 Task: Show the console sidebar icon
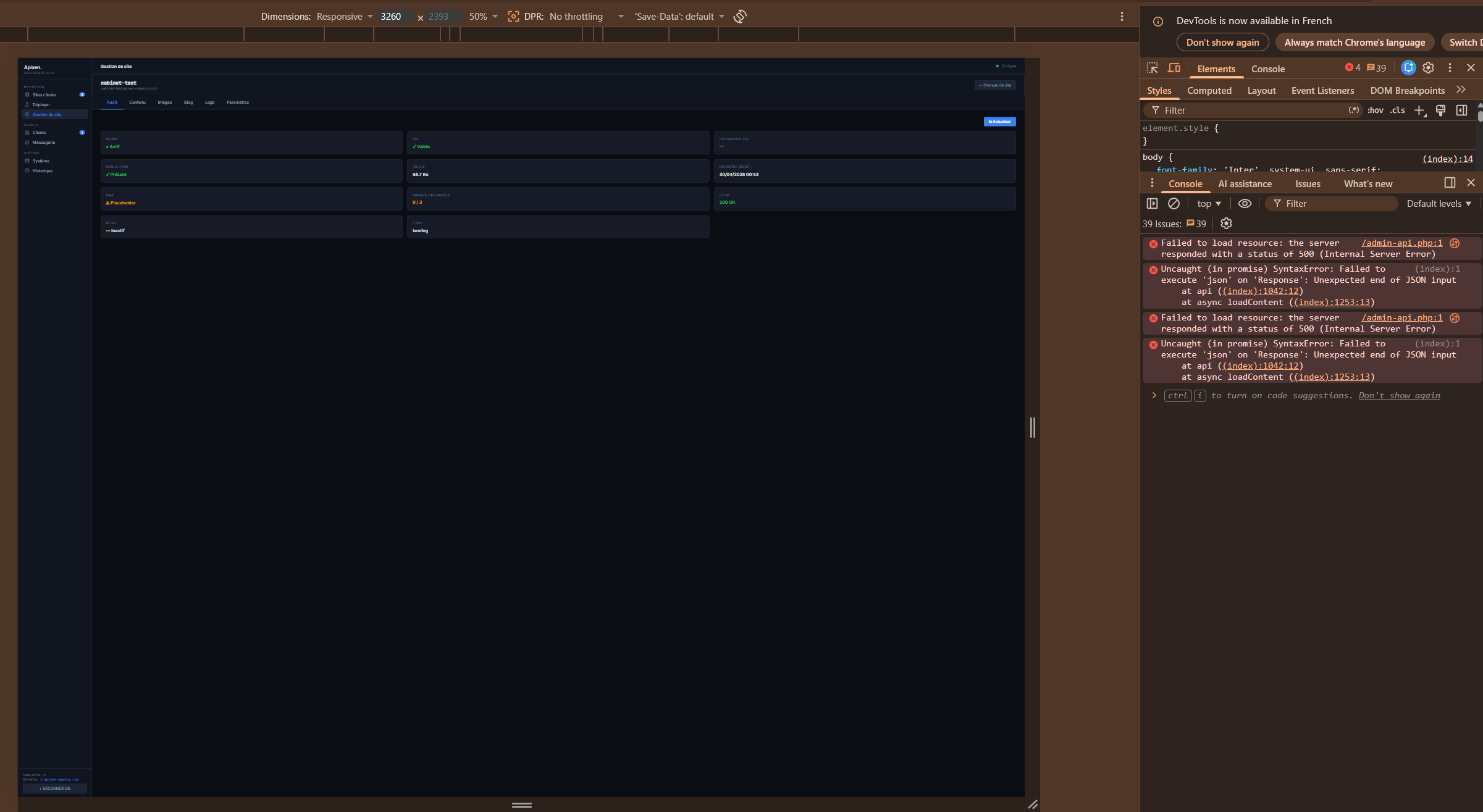(1152, 203)
